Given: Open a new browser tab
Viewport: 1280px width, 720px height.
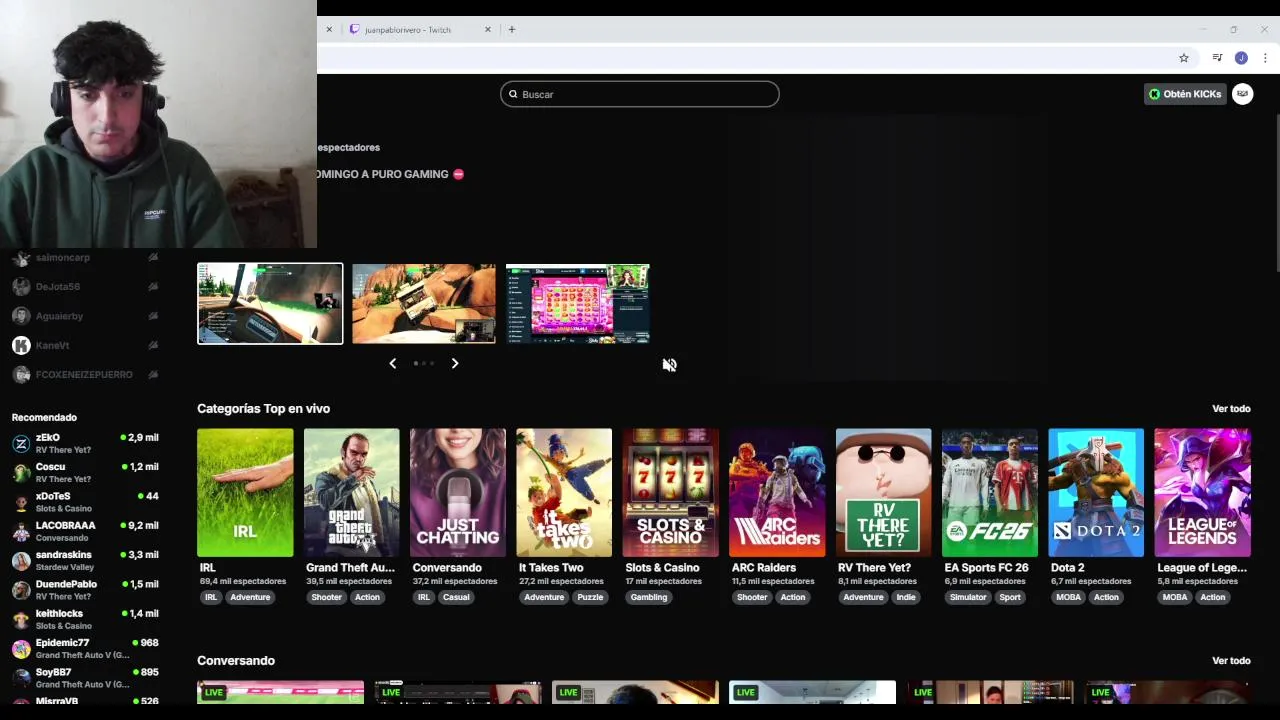Looking at the screenshot, I should 512,30.
